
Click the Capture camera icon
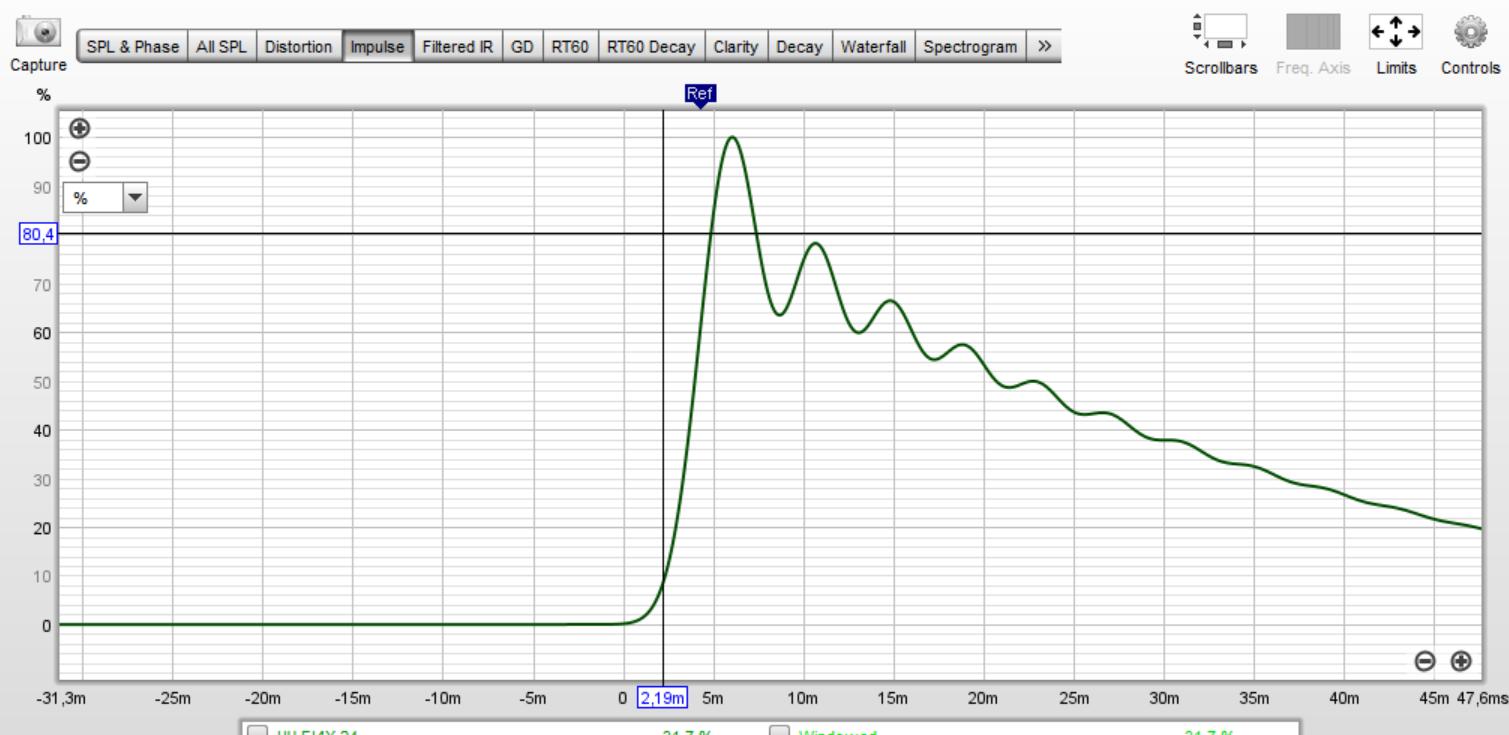(39, 31)
